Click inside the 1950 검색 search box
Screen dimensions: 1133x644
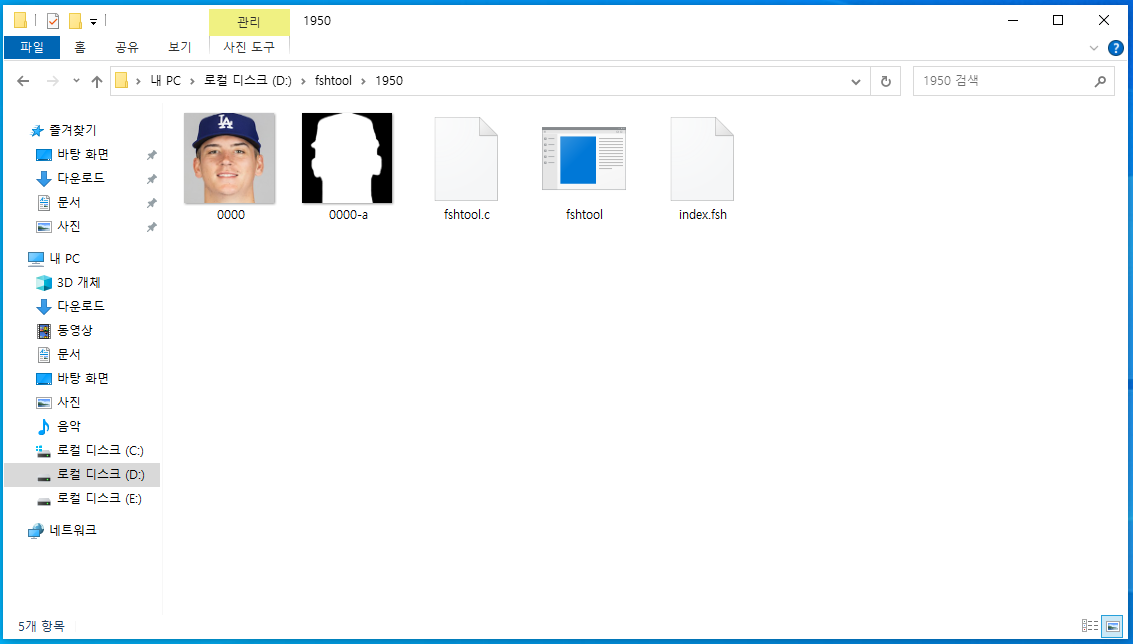1000,81
